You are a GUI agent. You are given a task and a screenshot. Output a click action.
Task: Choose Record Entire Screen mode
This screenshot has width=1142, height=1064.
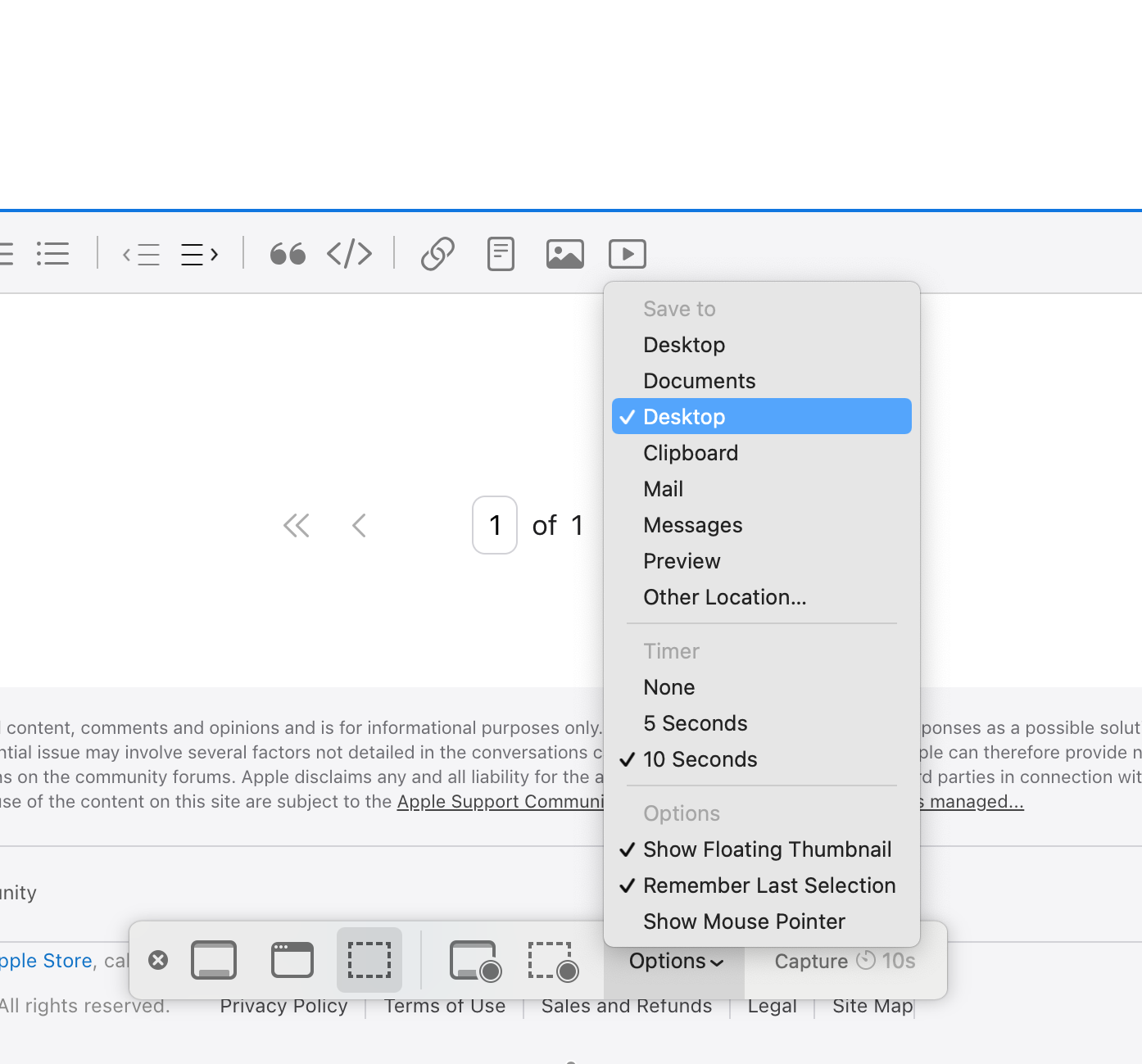475,961
